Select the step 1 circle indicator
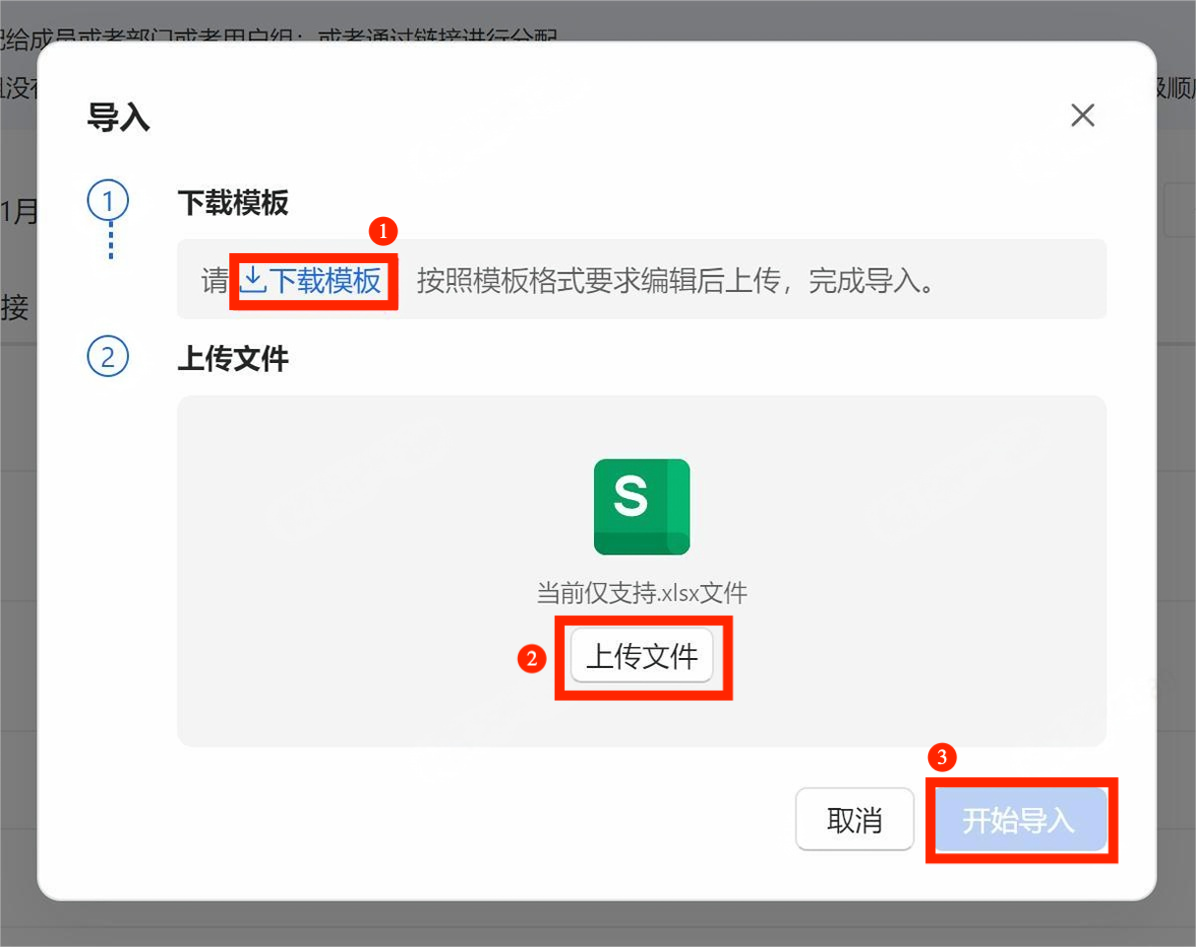 108,202
